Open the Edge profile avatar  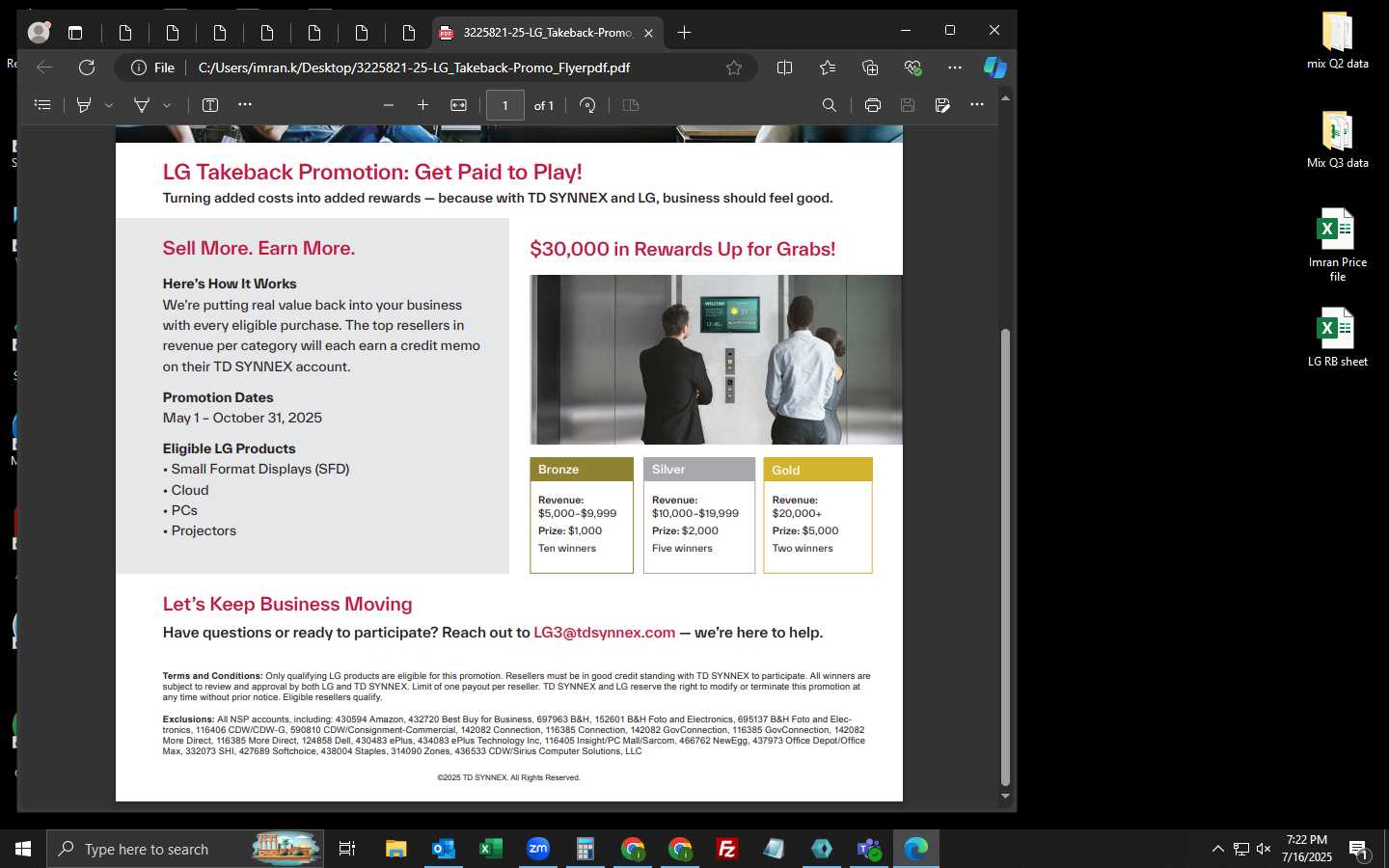coord(39,33)
